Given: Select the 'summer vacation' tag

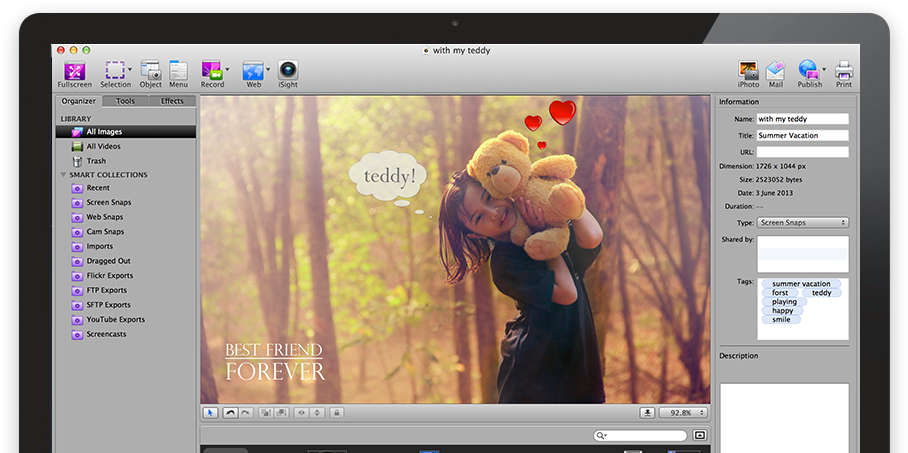Looking at the screenshot, I should pyautogui.click(x=801, y=284).
